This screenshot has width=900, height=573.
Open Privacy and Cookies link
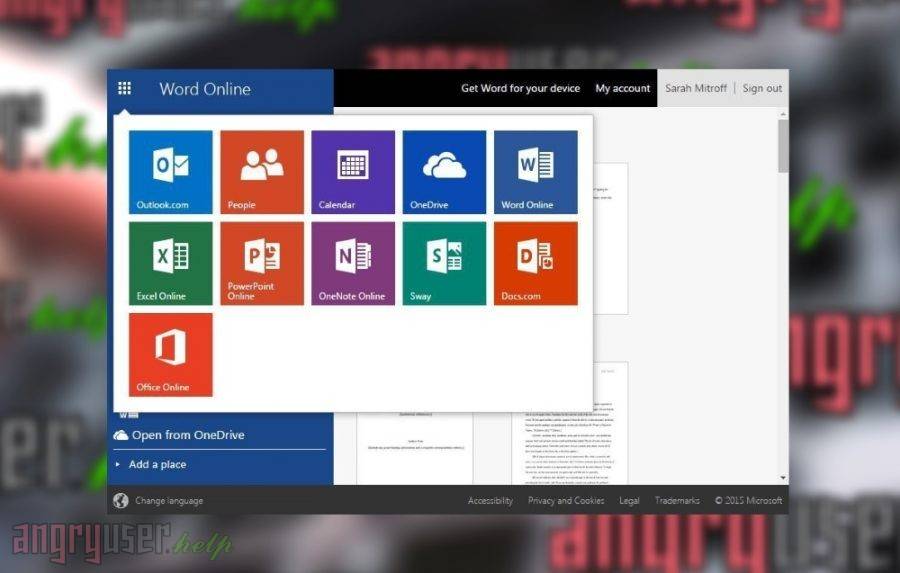click(566, 501)
